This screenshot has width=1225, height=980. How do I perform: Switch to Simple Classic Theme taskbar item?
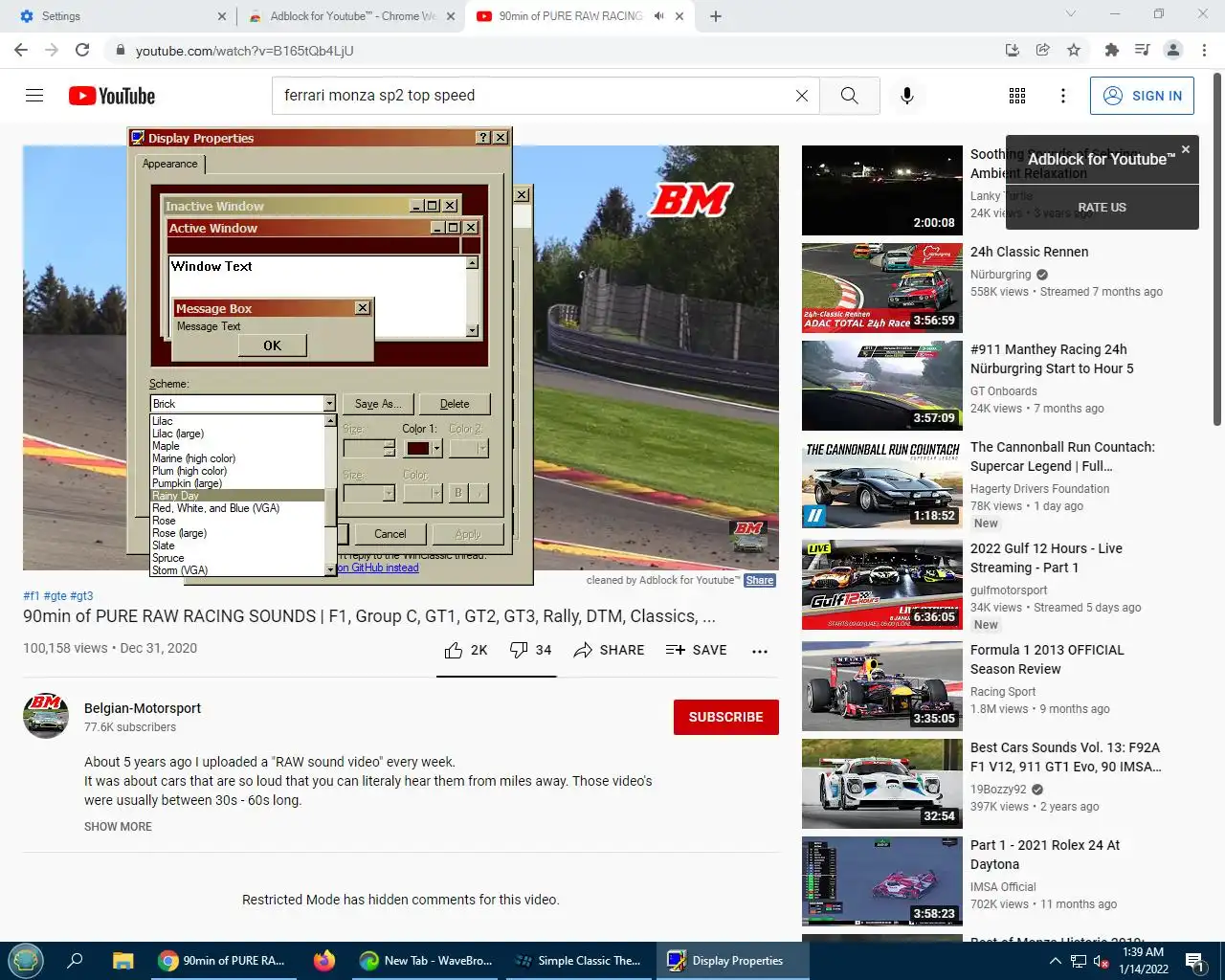577,961
